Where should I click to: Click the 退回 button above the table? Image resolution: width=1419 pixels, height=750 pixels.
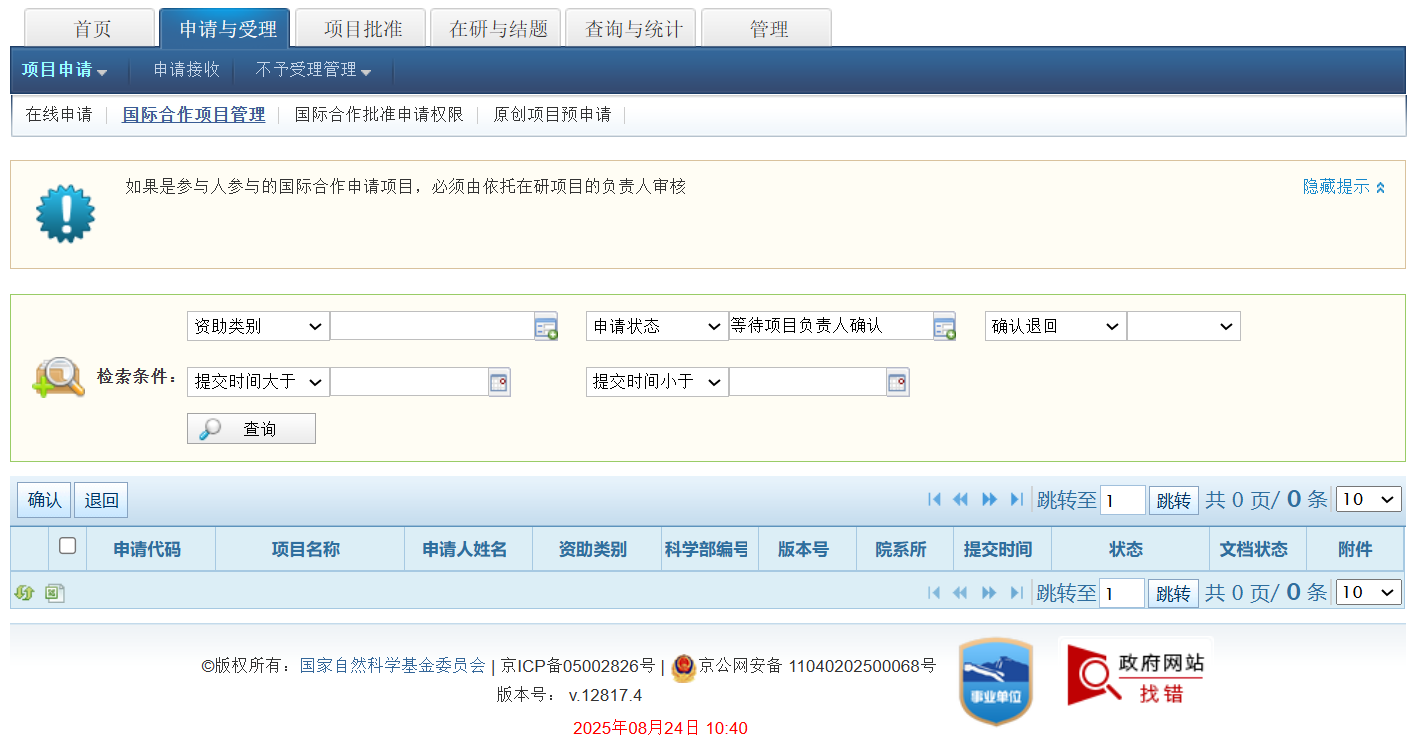pyautogui.click(x=101, y=500)
